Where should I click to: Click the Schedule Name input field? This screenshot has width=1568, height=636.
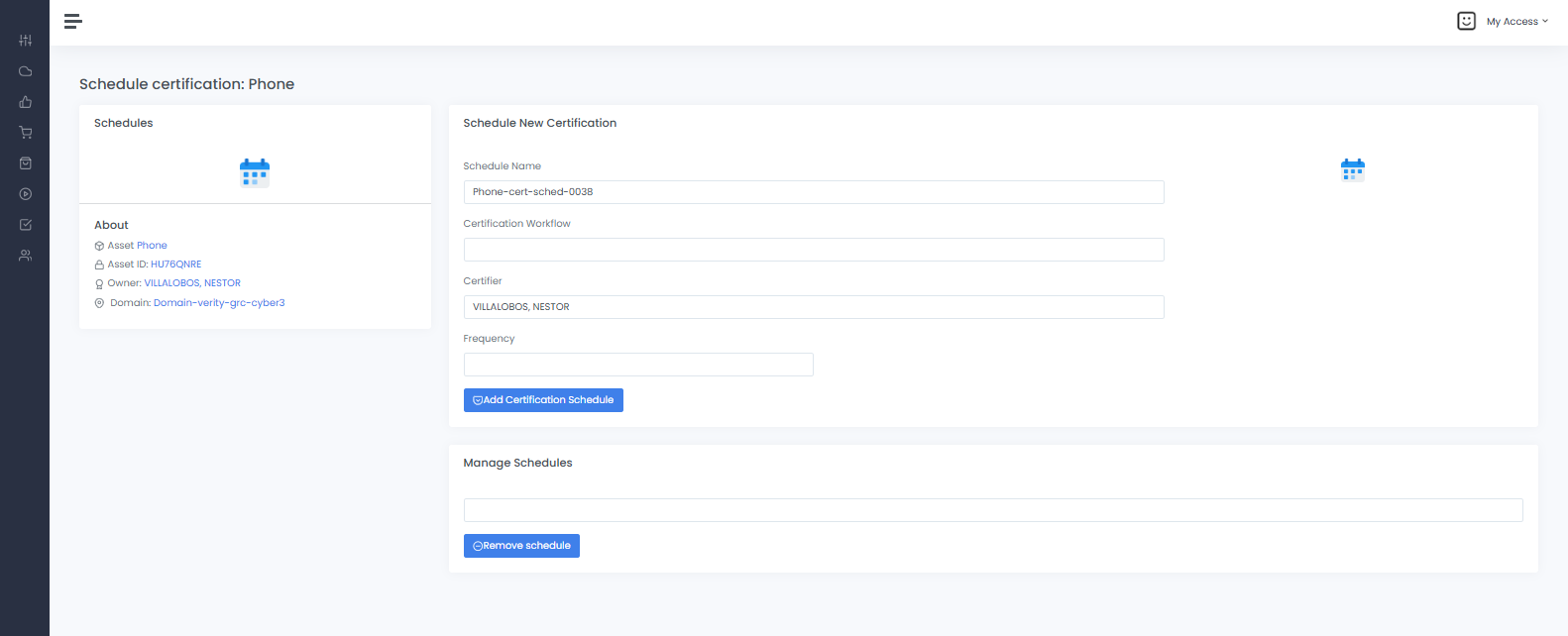point(814,192)
